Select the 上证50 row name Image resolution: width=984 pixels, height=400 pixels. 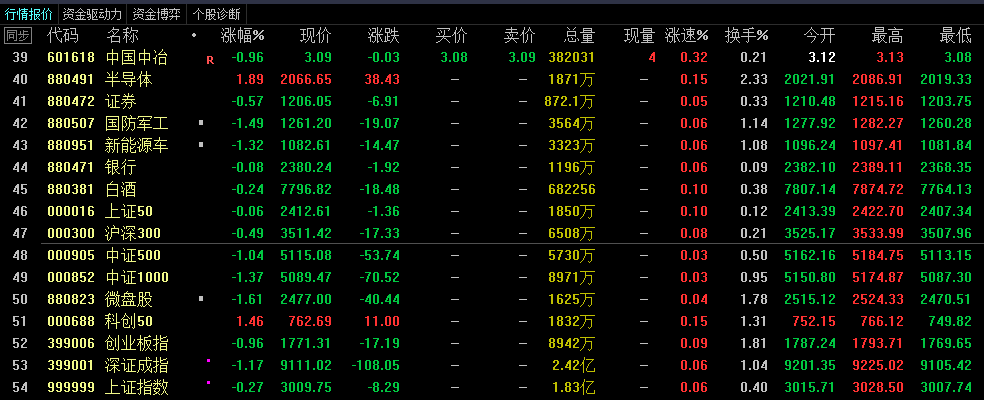pyautogui.click(x=129, y=212)
